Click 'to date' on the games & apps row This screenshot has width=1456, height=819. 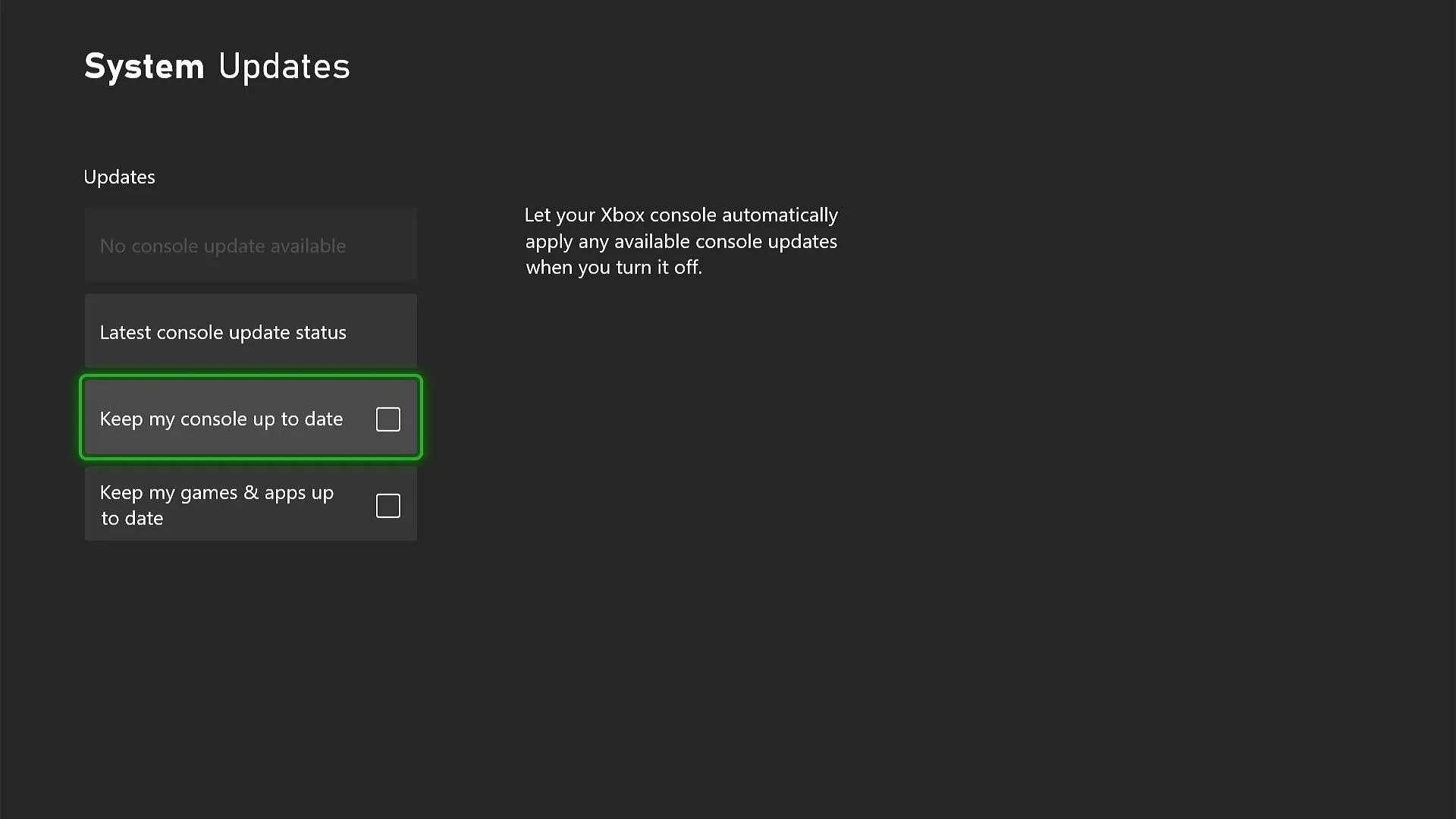tap(132, 519)
